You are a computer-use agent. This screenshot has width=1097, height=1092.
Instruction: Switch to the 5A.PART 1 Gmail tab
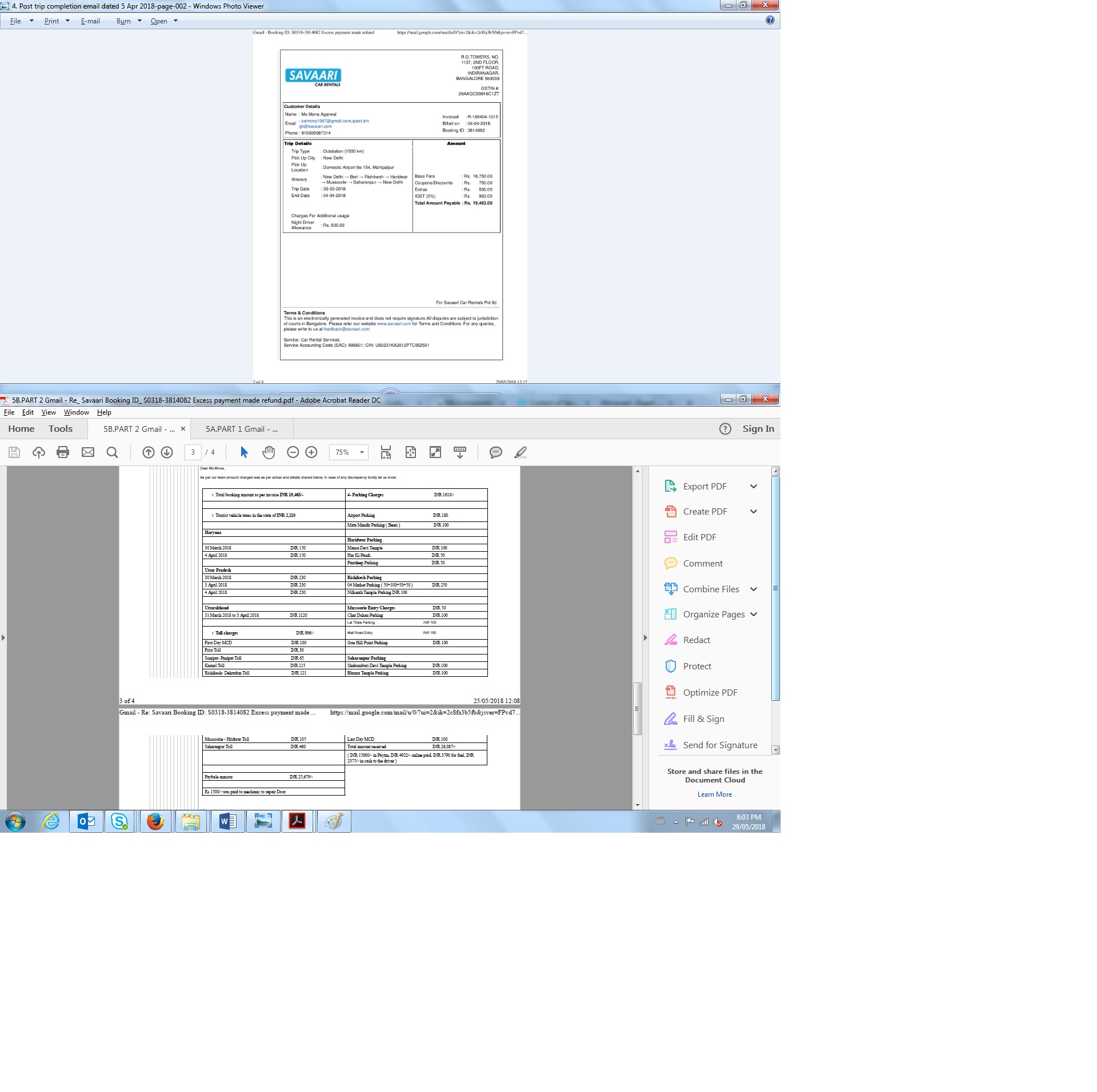242,429
